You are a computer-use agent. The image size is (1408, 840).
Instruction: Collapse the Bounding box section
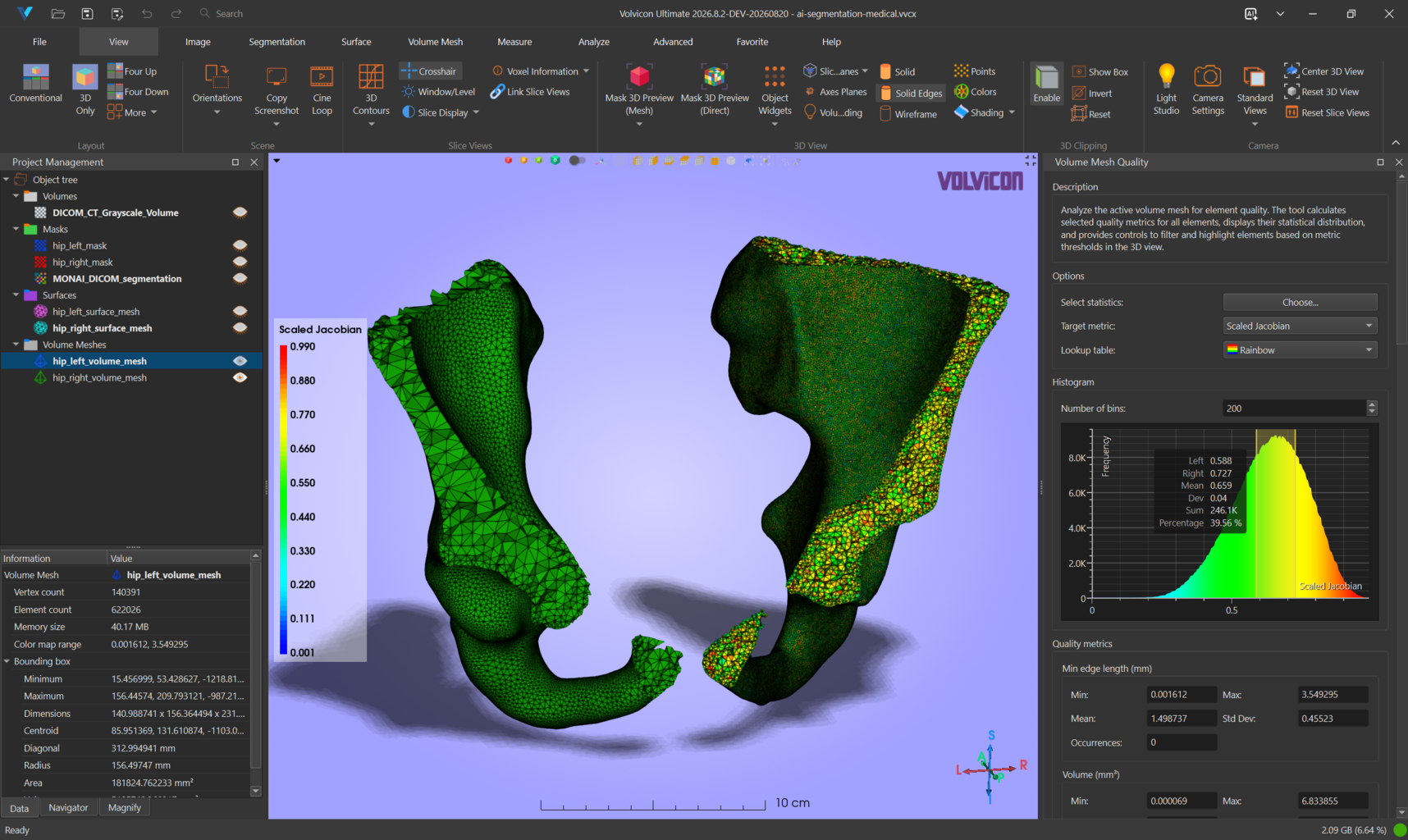(7, 661)
